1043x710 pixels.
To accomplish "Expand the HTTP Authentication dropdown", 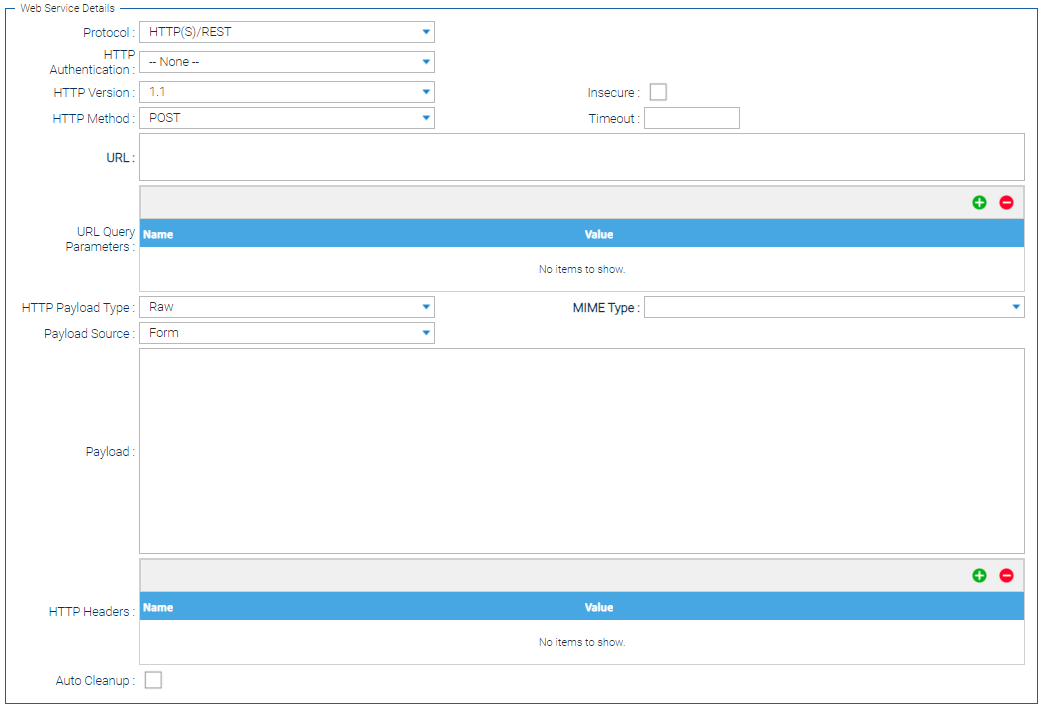I will point(286,62).
